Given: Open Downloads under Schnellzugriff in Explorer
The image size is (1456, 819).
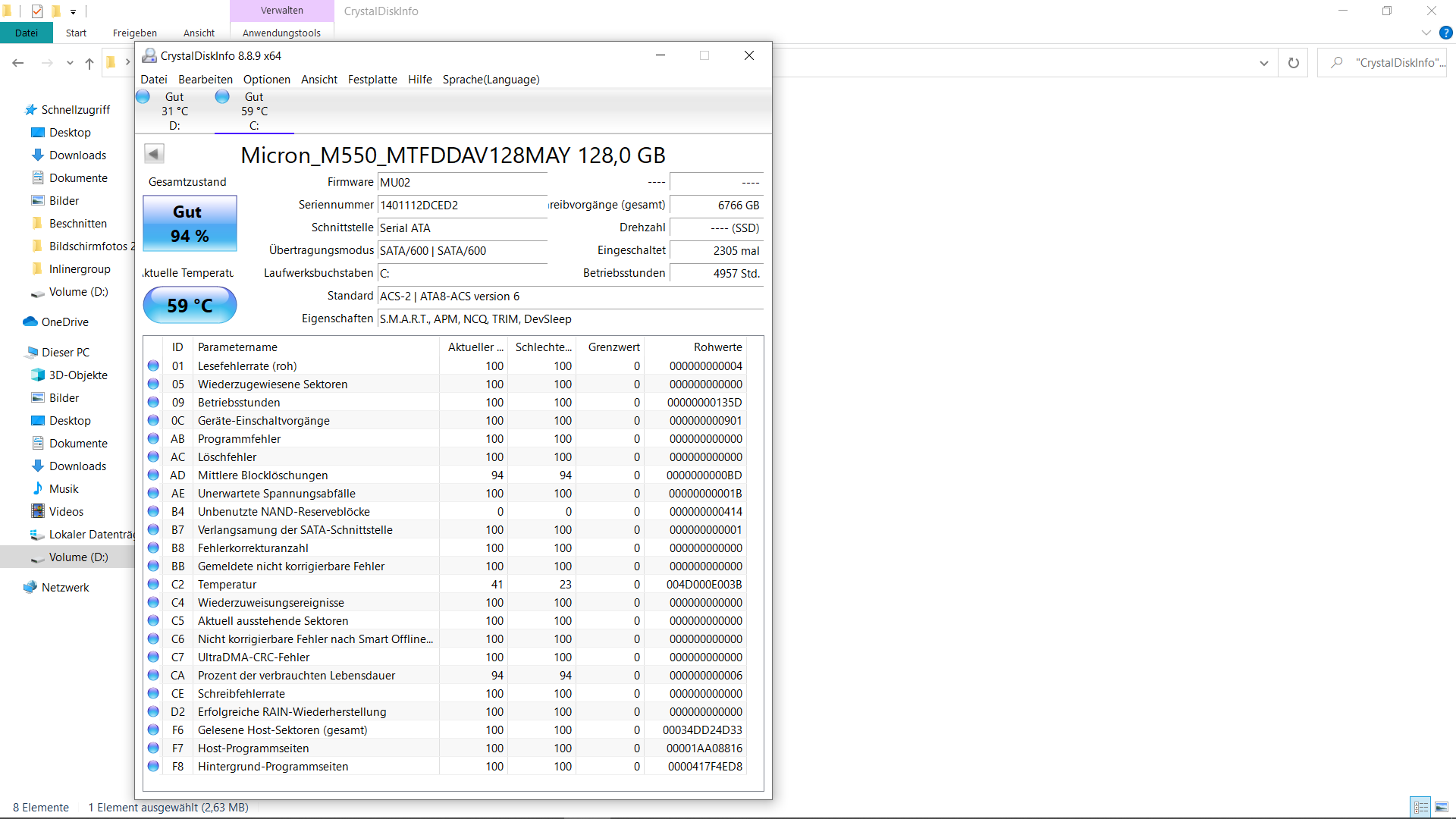Looking at the screenshot, I should pyautogui.click(x=68, y=155).
